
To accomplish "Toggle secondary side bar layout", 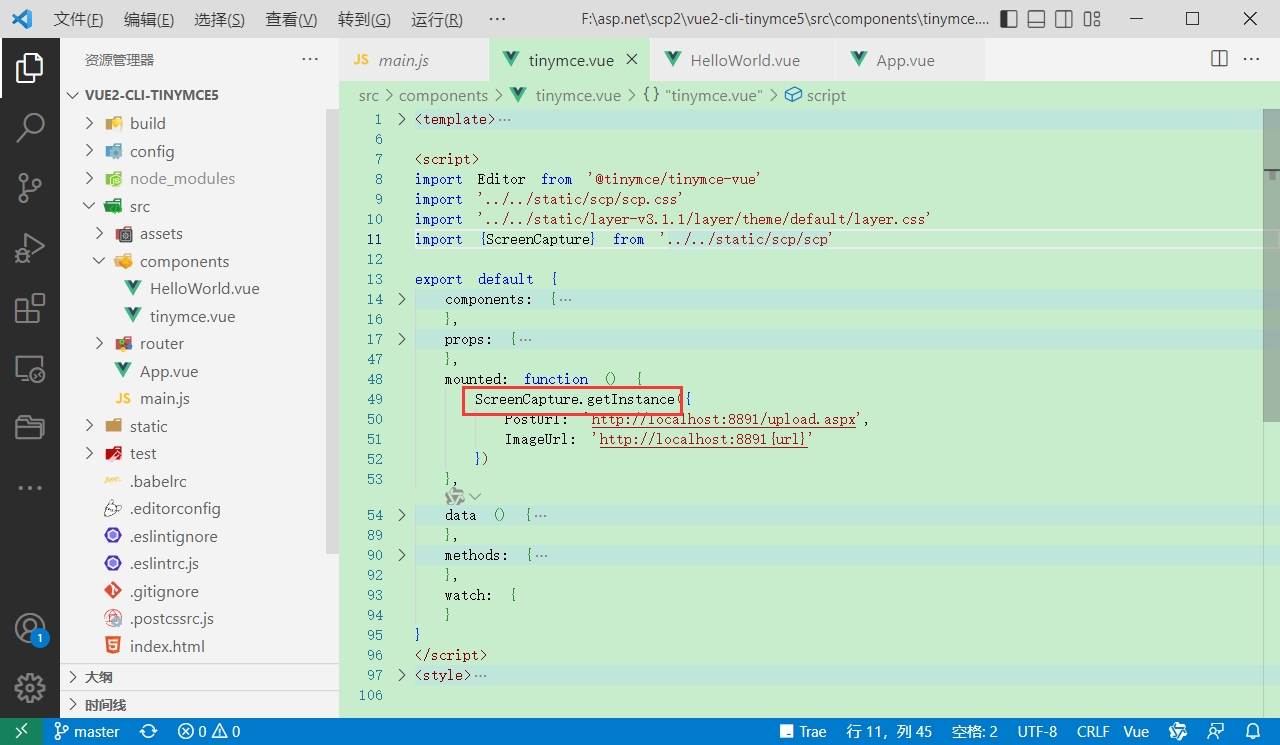I will point(1065,19).
